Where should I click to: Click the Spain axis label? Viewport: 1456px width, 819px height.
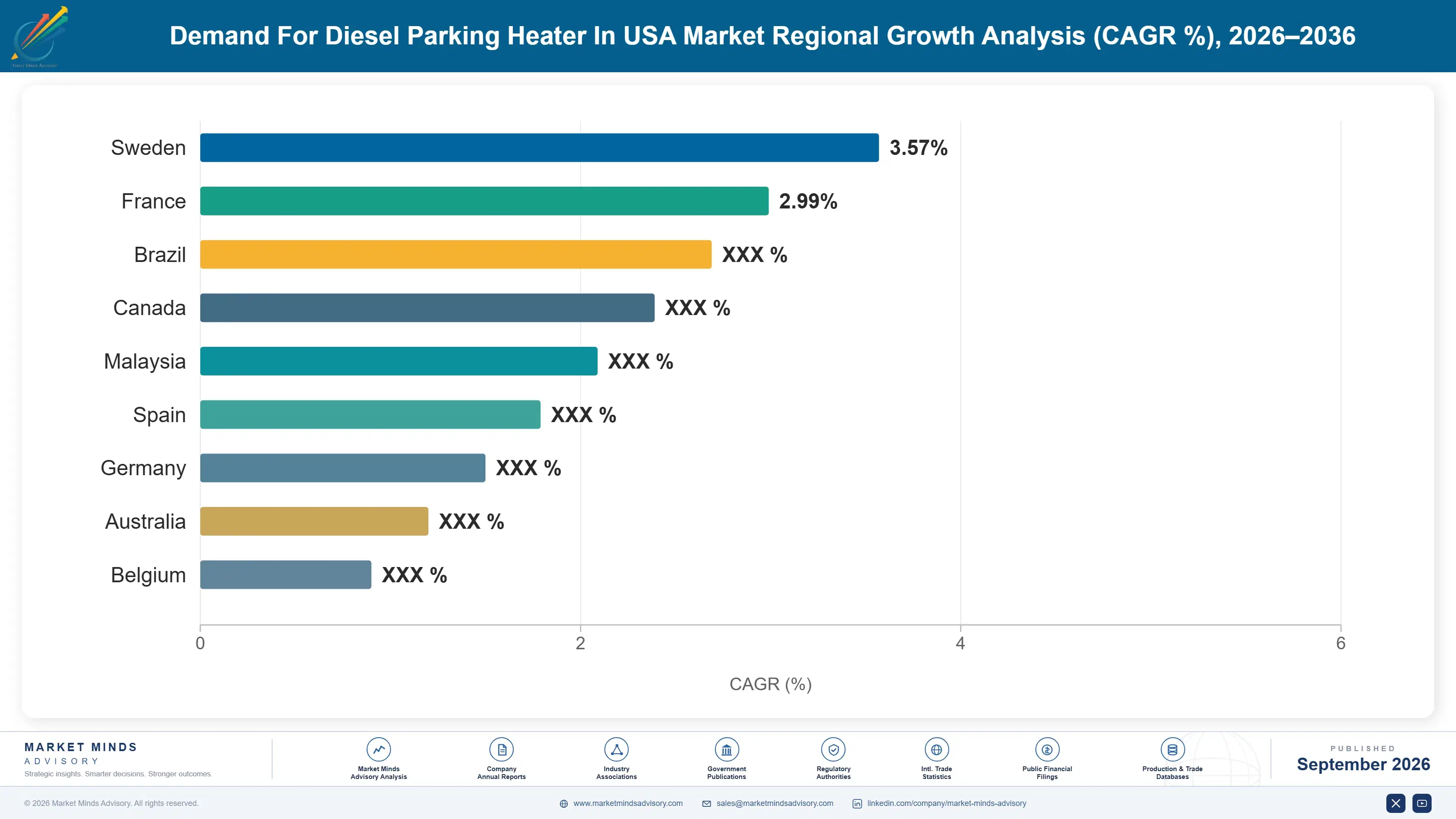(x=159, y=415)
